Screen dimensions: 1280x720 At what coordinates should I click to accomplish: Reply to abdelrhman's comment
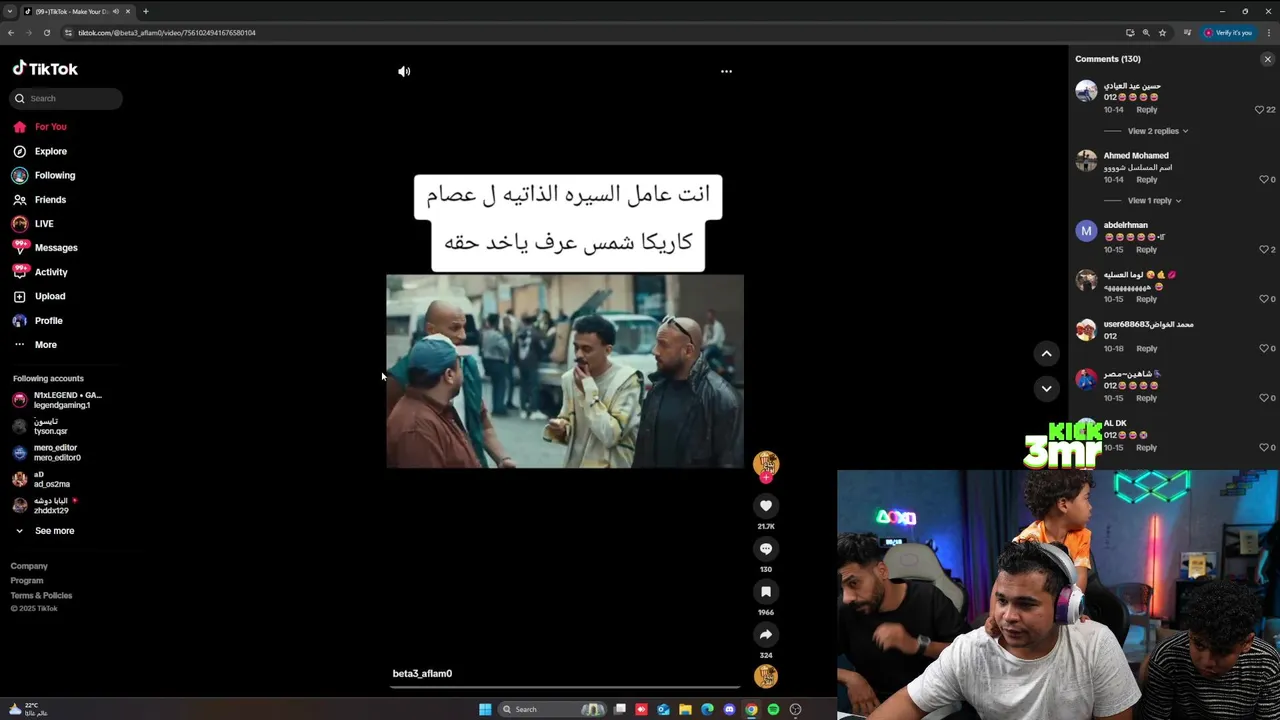[x=1147, y=250]
